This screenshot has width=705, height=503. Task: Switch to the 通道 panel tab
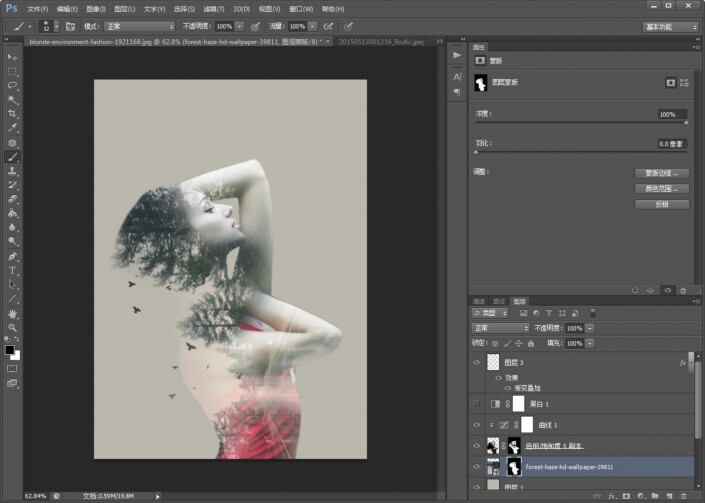pyautogui.click(x=479, y=300)
